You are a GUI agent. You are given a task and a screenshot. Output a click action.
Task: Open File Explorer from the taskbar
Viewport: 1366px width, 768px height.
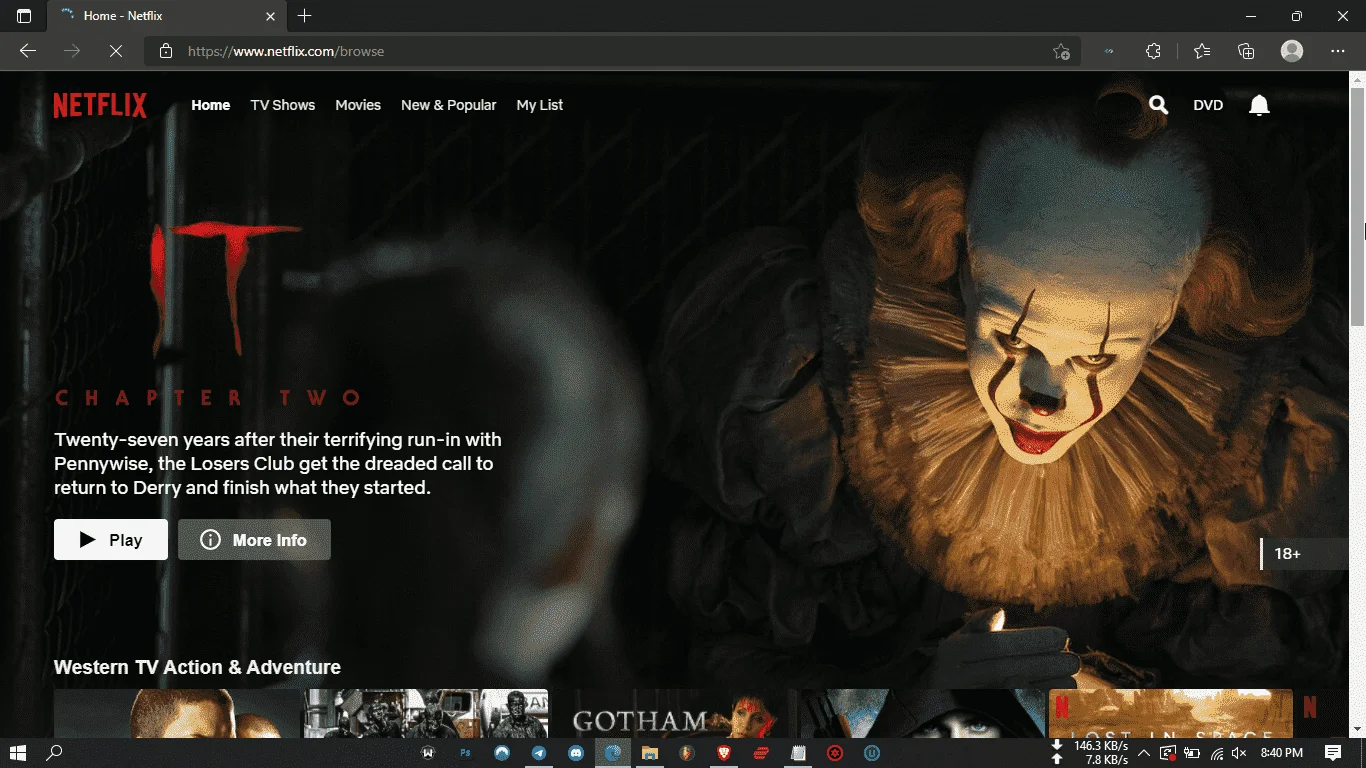click(x=649, y=752)
